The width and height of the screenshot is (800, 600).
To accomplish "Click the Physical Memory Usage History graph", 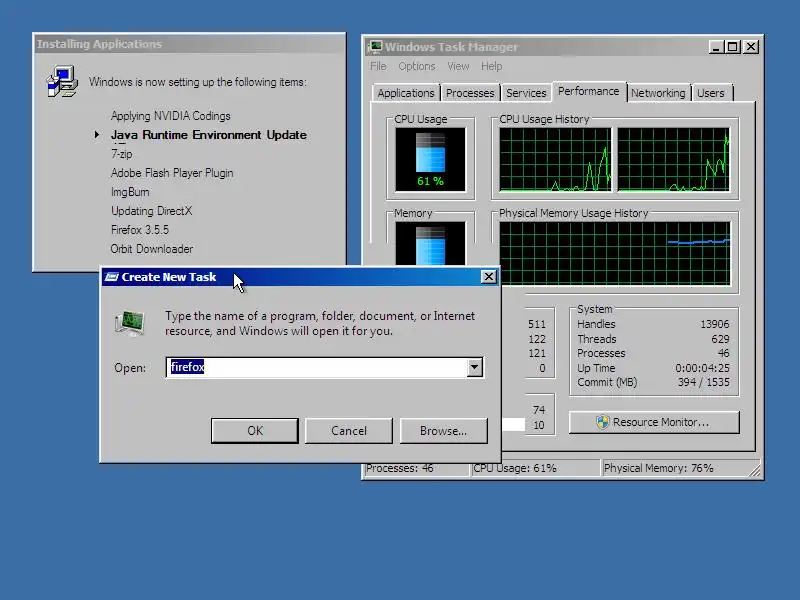I will 615,254.
